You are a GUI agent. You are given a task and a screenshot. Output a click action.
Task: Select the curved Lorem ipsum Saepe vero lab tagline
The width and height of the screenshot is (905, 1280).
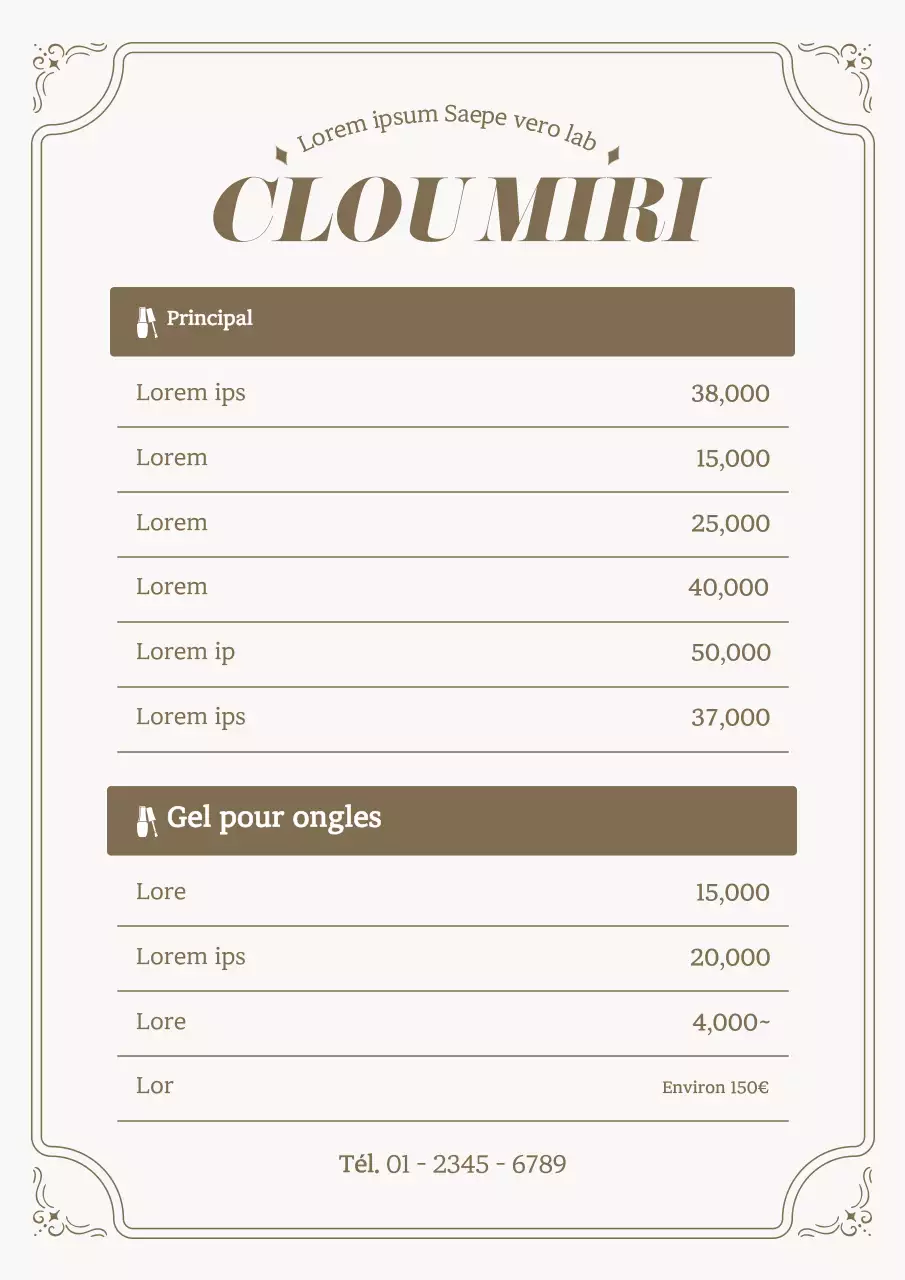[447, 126]
